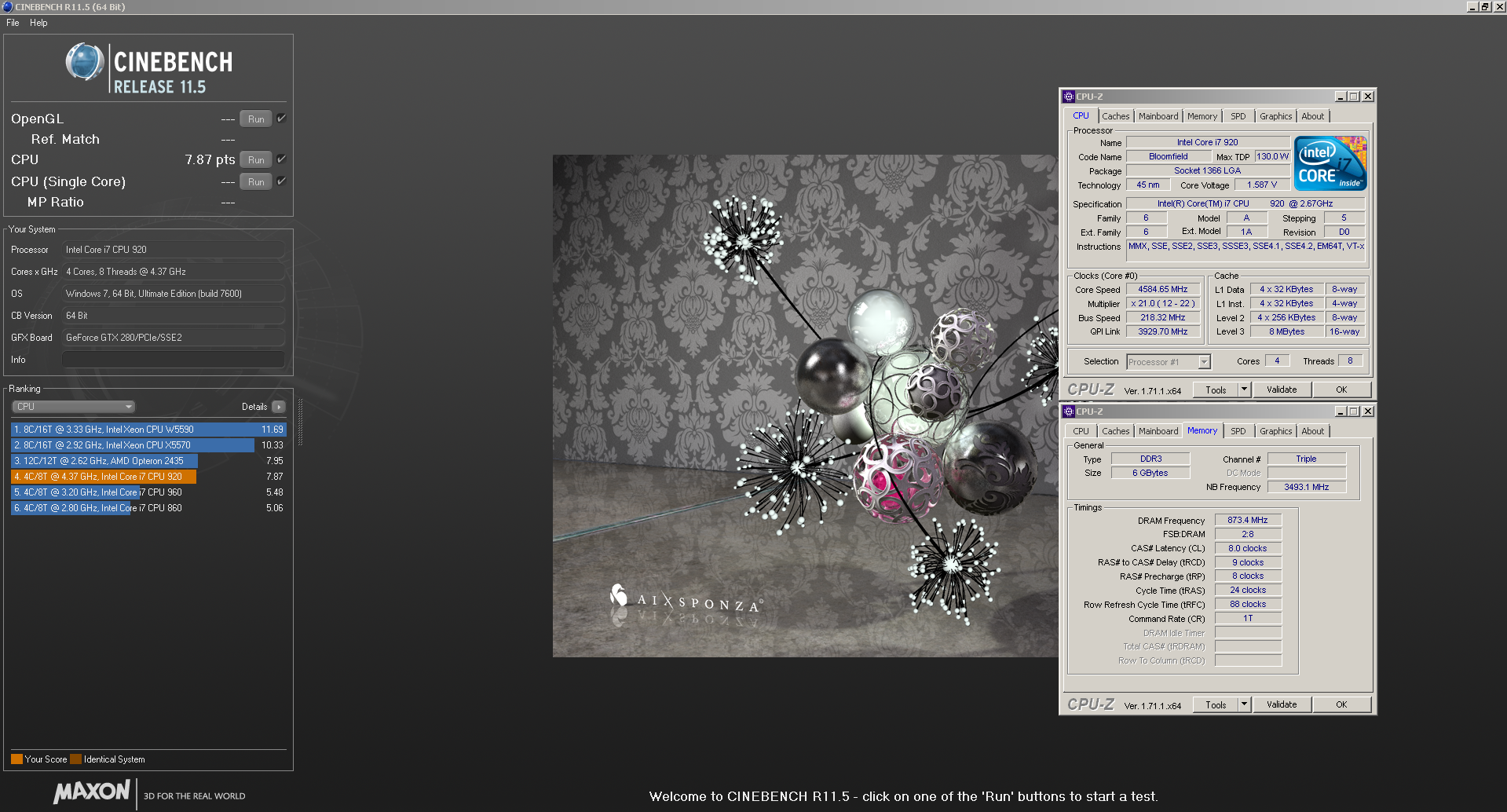Click the ranking Details arrow button
The height and width of the screenshot is (812, 1507).
(x=278, y=407)
